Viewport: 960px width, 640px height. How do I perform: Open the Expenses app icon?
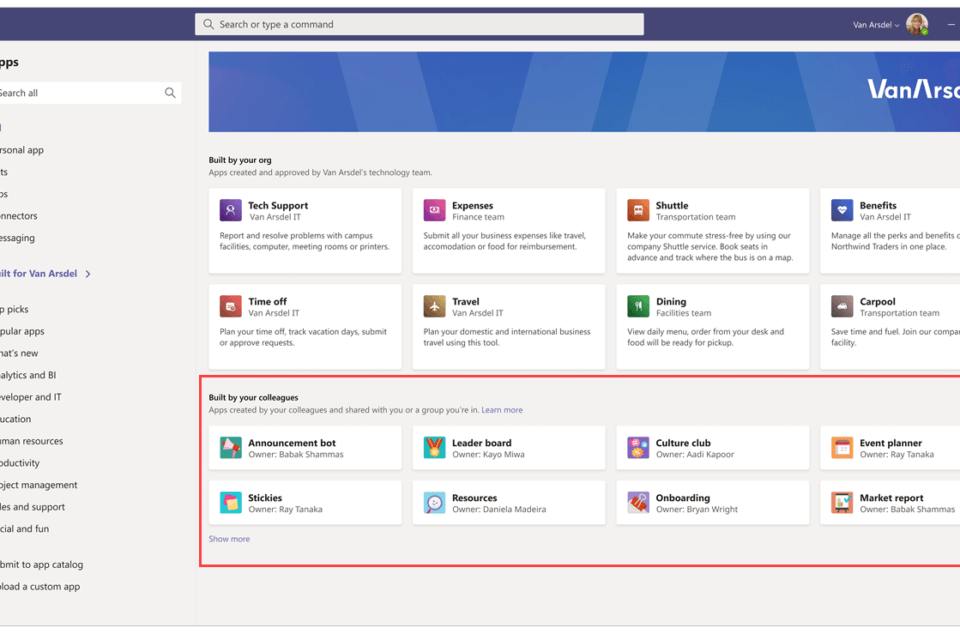(x=434, y=210)
